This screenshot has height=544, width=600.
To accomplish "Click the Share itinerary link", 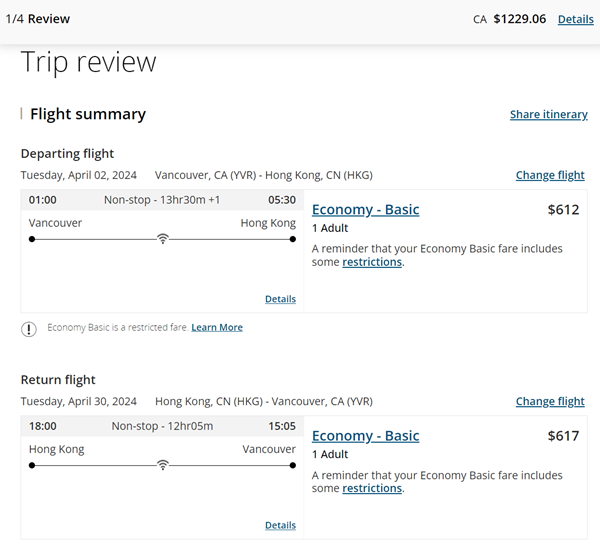I will pos(548,115).
